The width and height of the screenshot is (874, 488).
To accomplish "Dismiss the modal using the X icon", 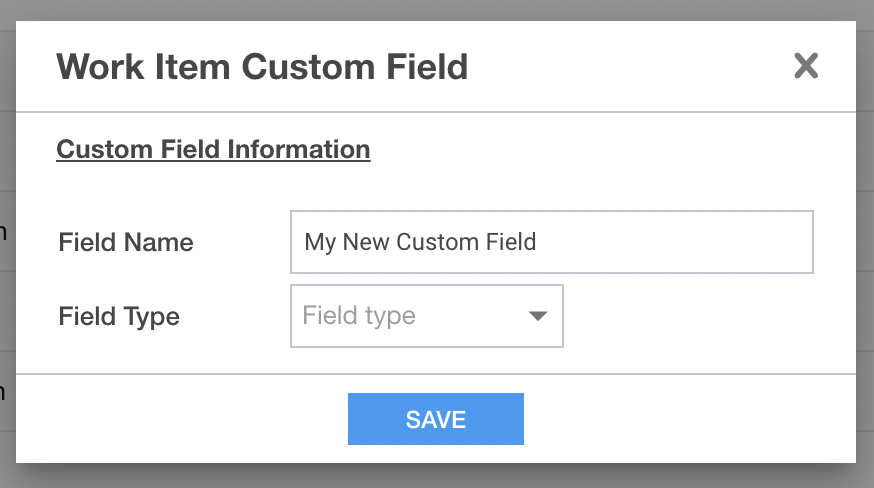I will [806, 66].
